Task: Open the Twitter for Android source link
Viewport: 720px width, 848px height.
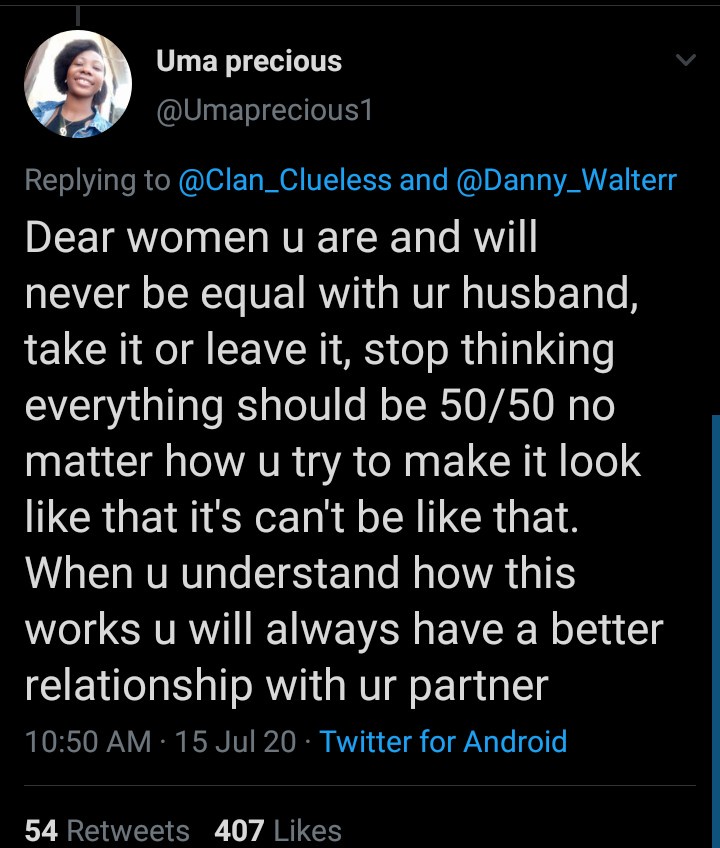Action: coord(443,741)
